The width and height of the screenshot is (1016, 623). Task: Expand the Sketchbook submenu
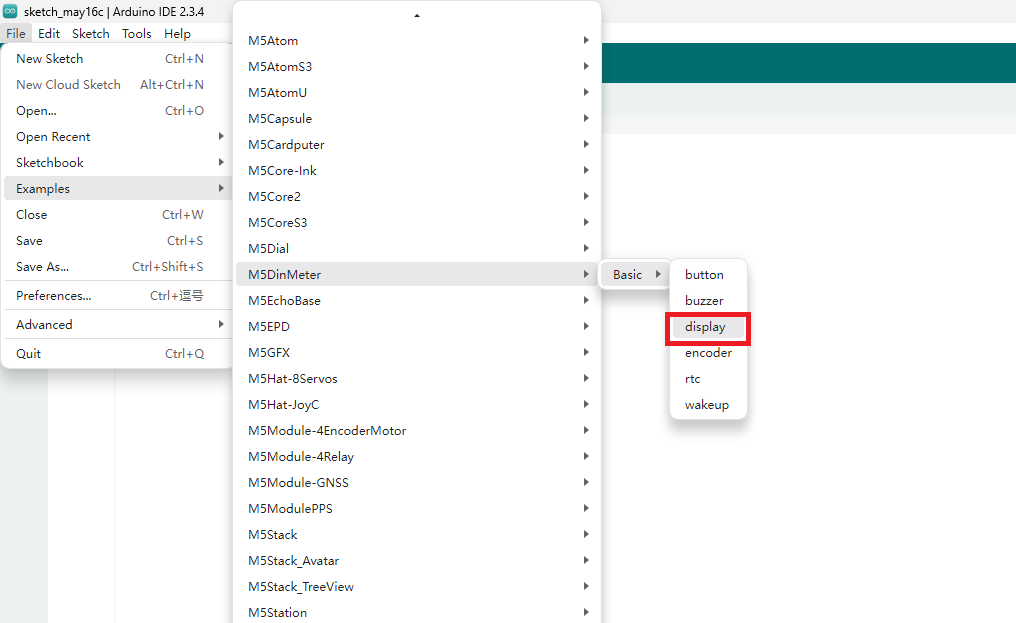(x=117, y=162)
